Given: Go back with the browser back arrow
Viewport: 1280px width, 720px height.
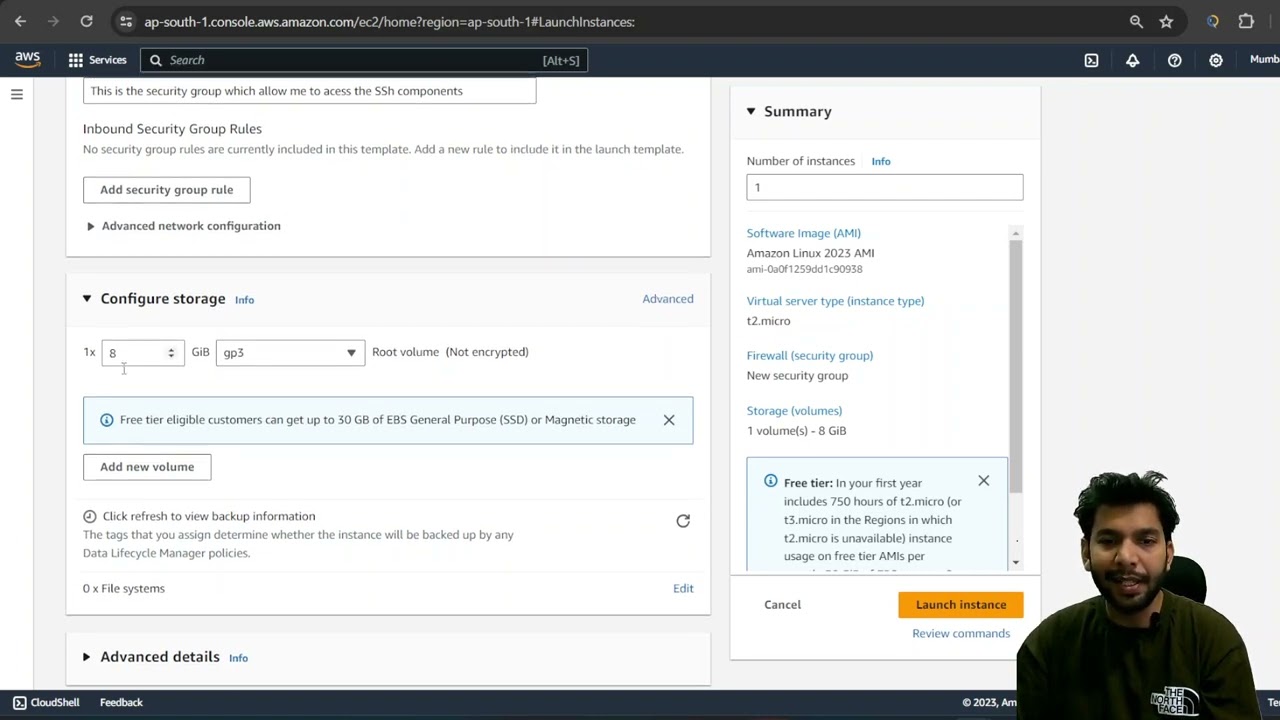Looking at the screenshot, I should coord(20,21).
